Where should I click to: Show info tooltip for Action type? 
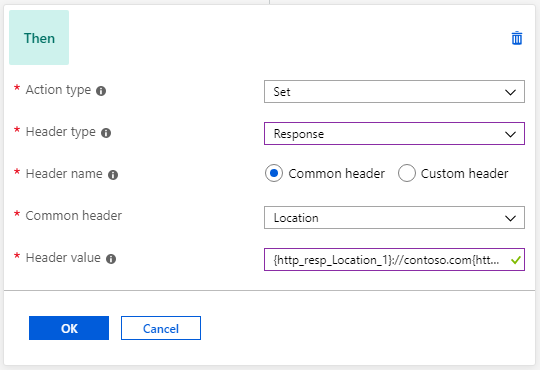101,91
